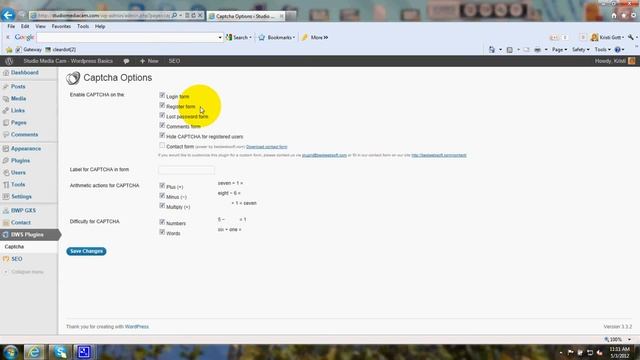The width and height of the screenshot is (640, 360).
Task: Click the print icon in command bar
Action: click(x=538, y=49)
